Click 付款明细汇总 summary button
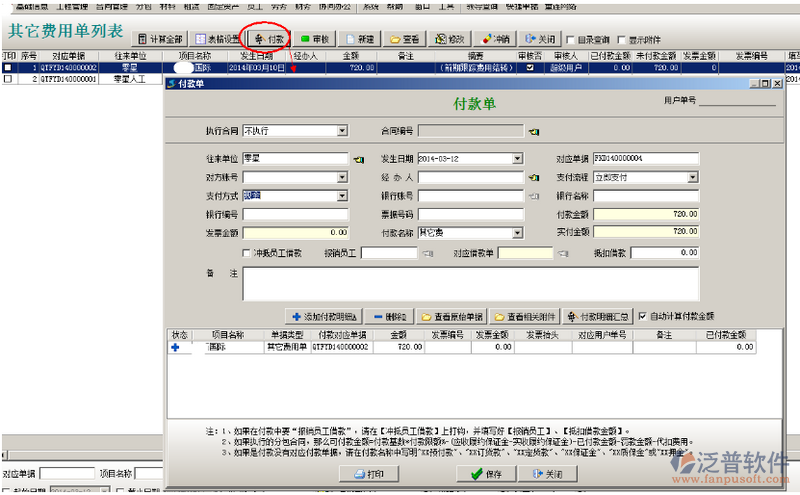Screen dimensions: 800x495 coord(598,317)
